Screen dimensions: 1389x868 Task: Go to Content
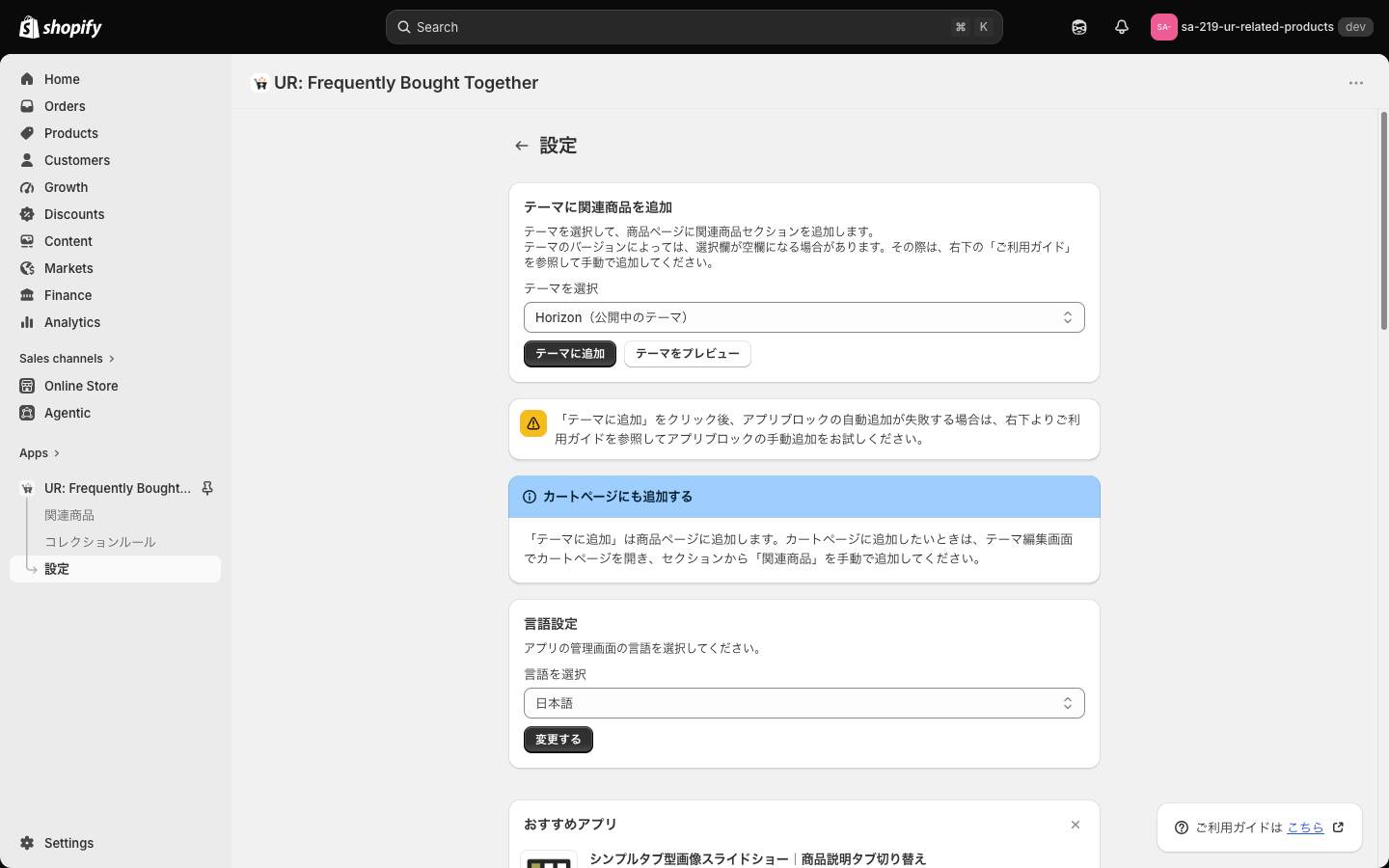(x=115, y=241)
